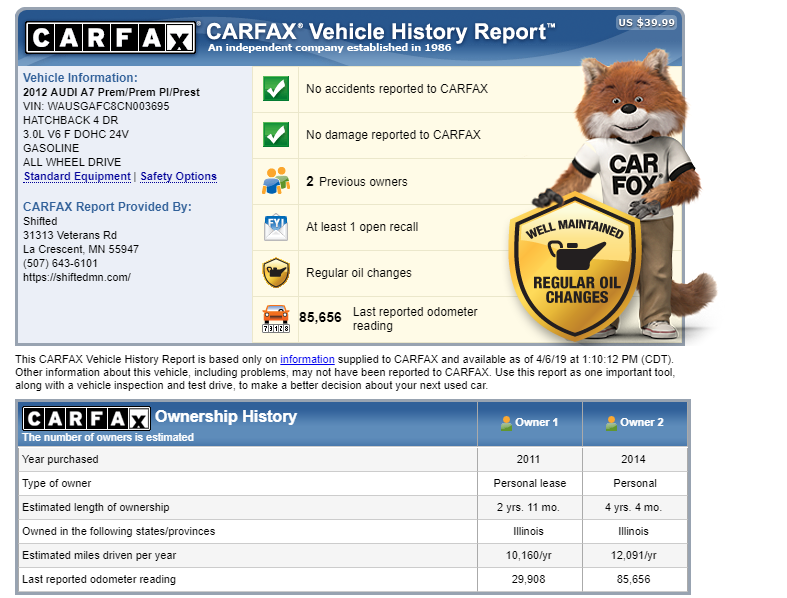Click the 12,091/yr miles cell

[633, 555]
